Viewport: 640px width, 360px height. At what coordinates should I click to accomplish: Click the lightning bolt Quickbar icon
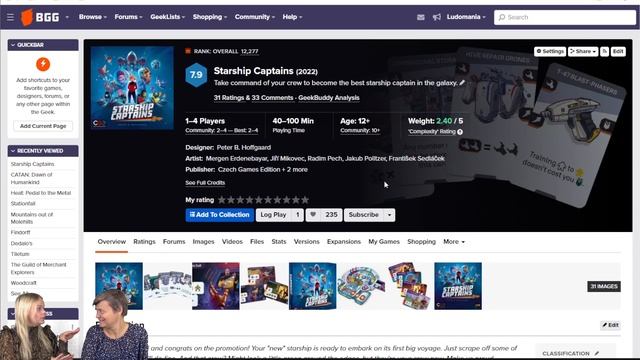pos(43,64)
